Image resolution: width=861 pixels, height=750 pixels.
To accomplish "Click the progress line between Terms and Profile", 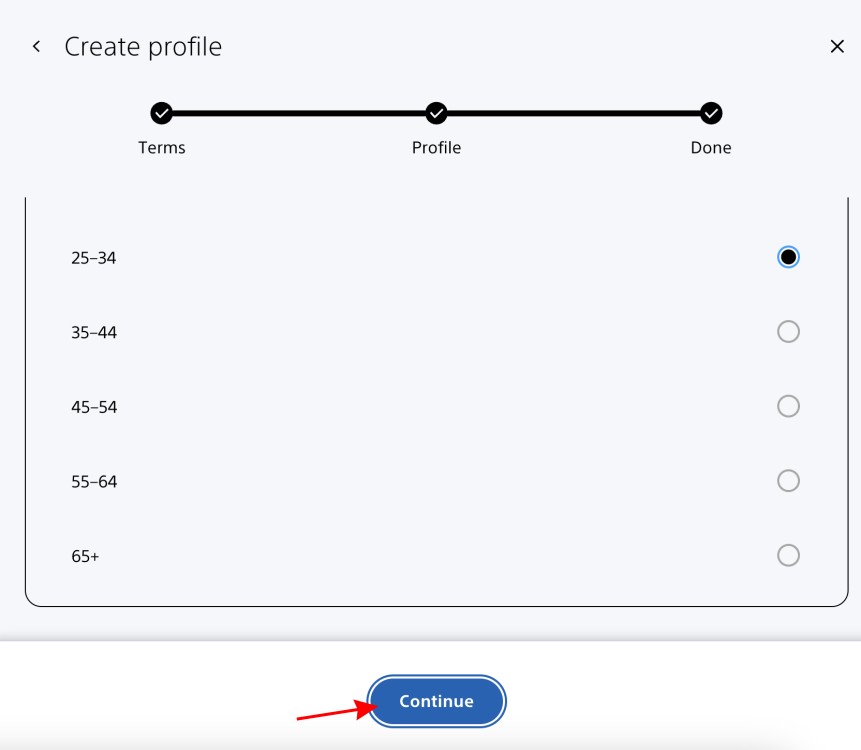I will pyautogui.click(x=300, y=114).
